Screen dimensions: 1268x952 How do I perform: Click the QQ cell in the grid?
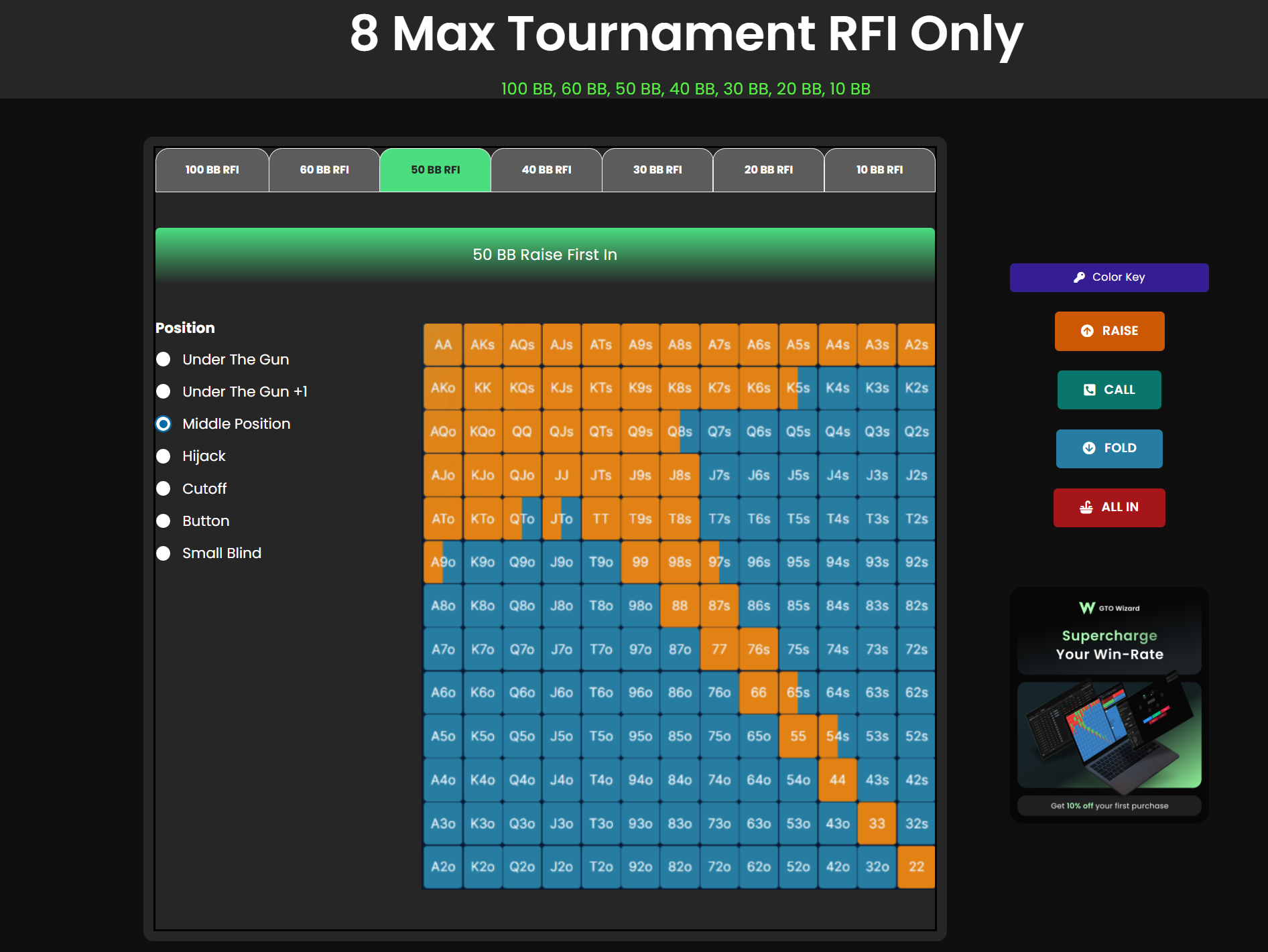[522, 432]
